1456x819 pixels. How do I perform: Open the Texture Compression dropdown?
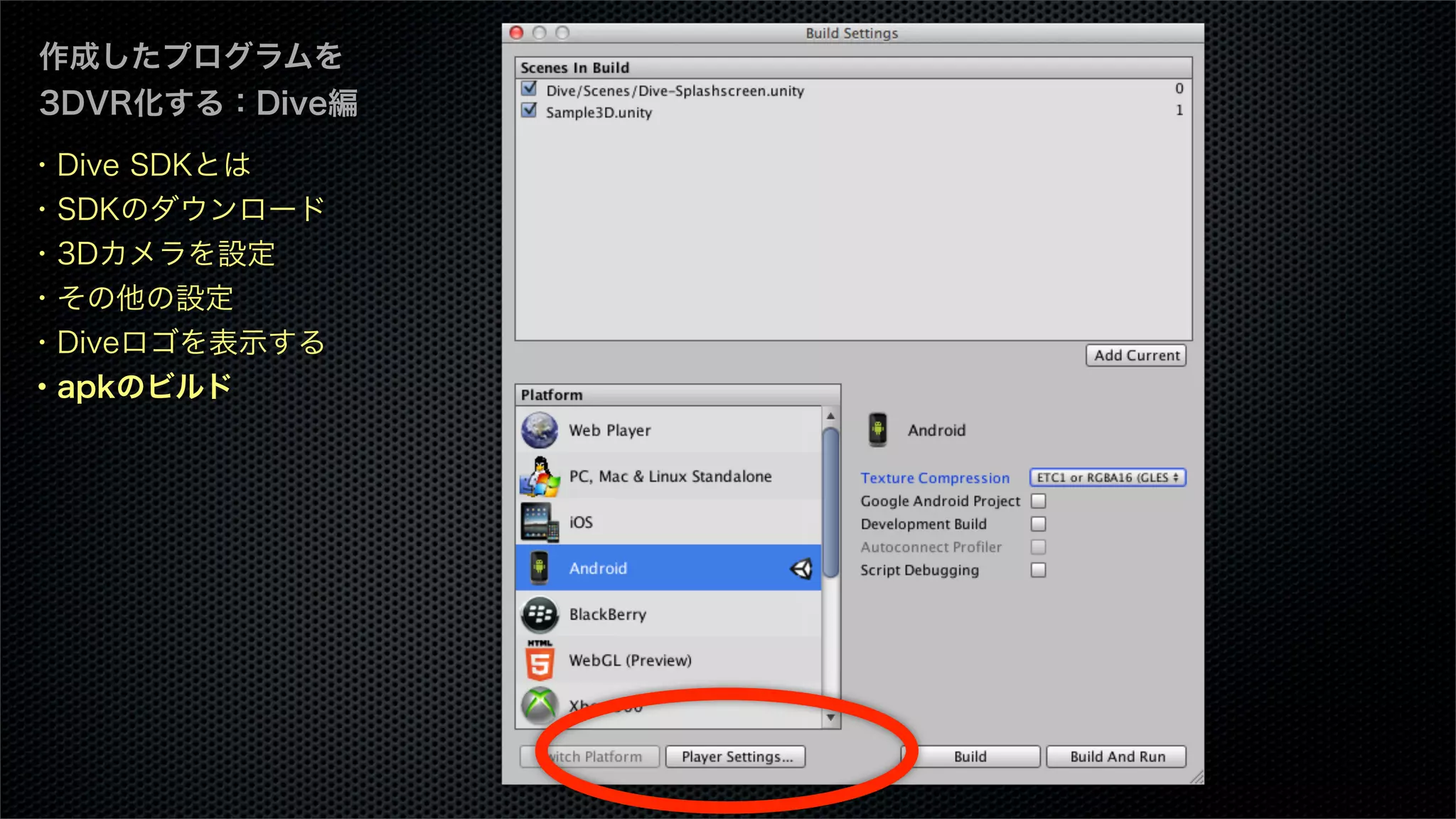pos(1107,478)
